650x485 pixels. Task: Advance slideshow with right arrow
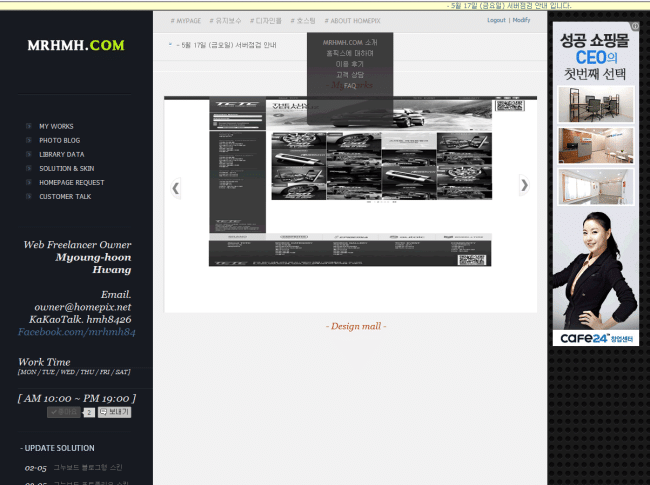coord(523,185)
